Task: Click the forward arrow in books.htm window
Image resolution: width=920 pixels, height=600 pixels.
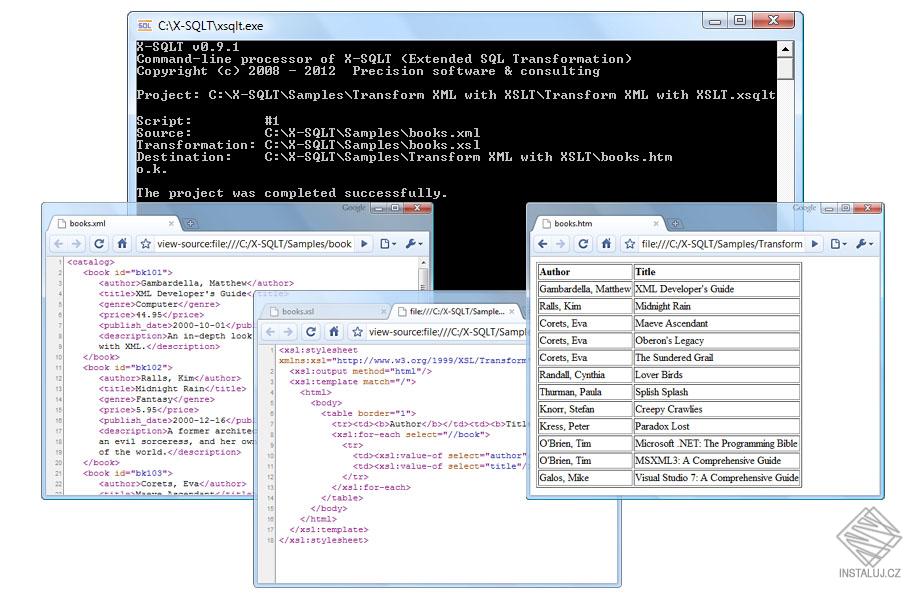Action: 561,244
